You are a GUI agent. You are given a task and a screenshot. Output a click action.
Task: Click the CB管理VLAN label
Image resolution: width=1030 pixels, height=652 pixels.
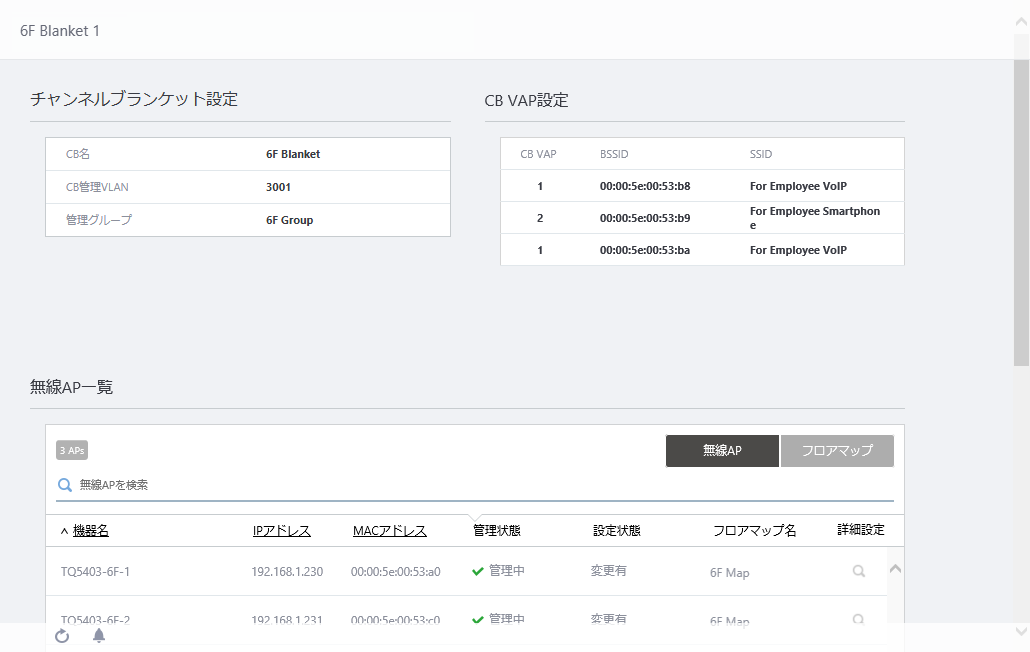tap(97, 187)
